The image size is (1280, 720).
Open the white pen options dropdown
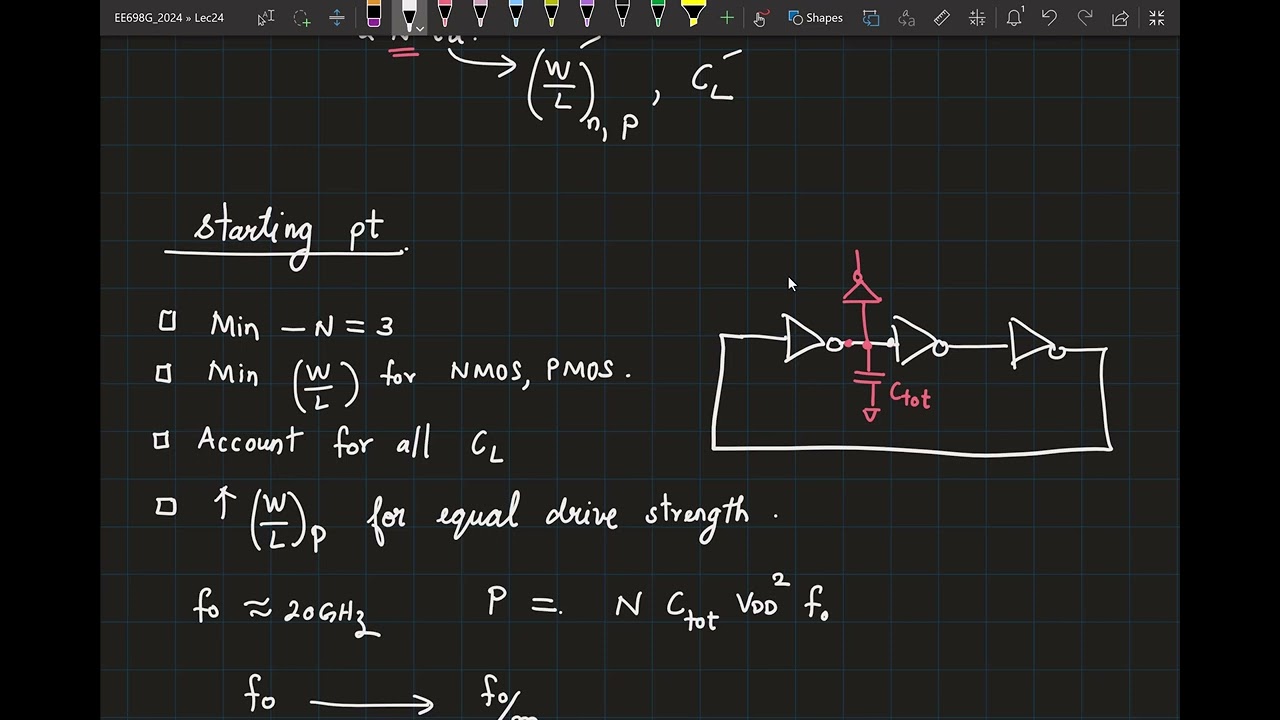pos(420,28)
